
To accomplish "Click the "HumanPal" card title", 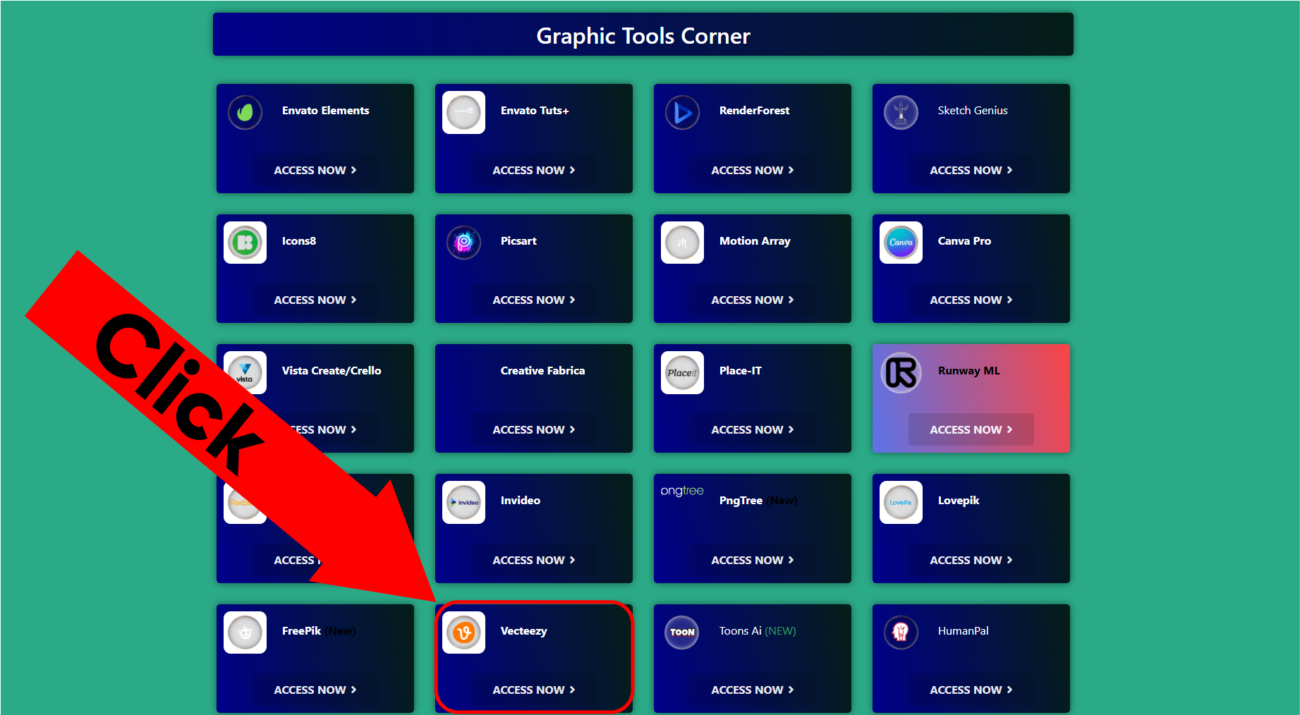I will tap(963, 631).
